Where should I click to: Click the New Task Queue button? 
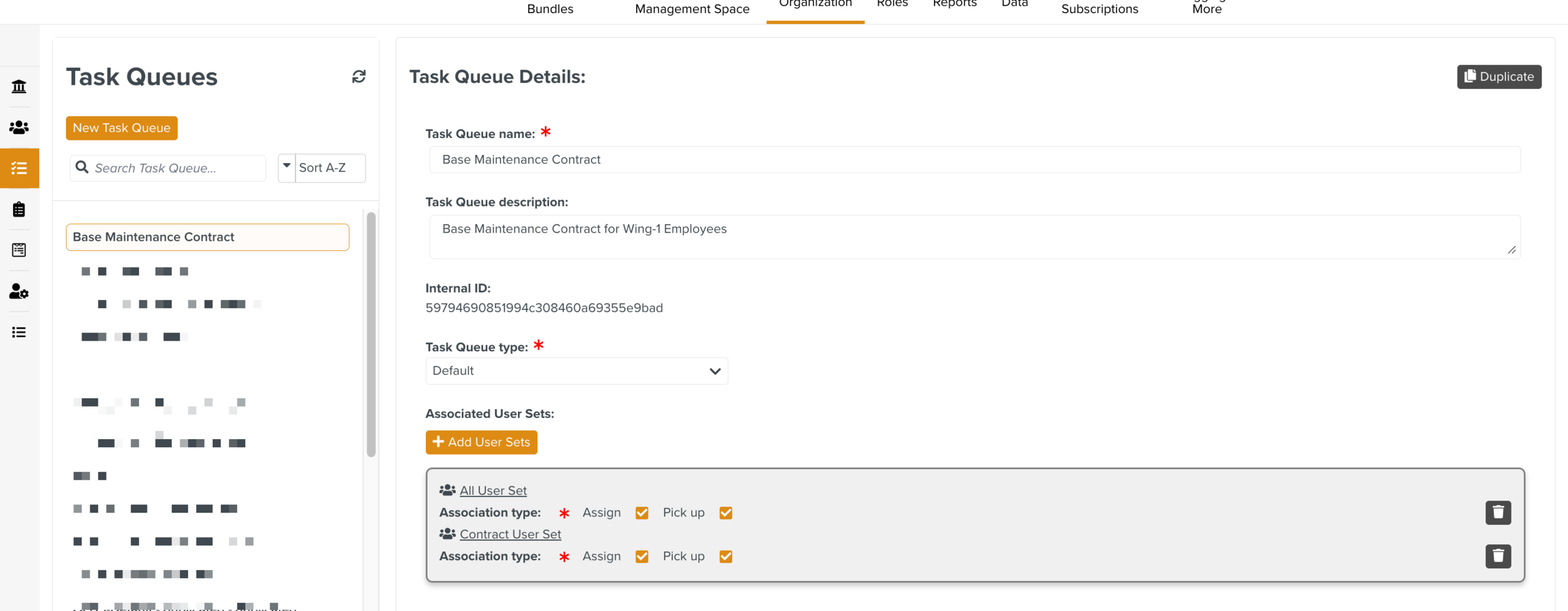pos(122,128)
